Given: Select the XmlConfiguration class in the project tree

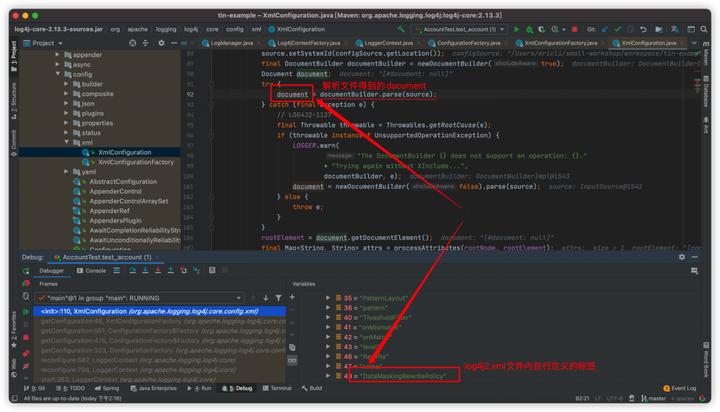Looking at the screenshot, I should coord(124,152).
